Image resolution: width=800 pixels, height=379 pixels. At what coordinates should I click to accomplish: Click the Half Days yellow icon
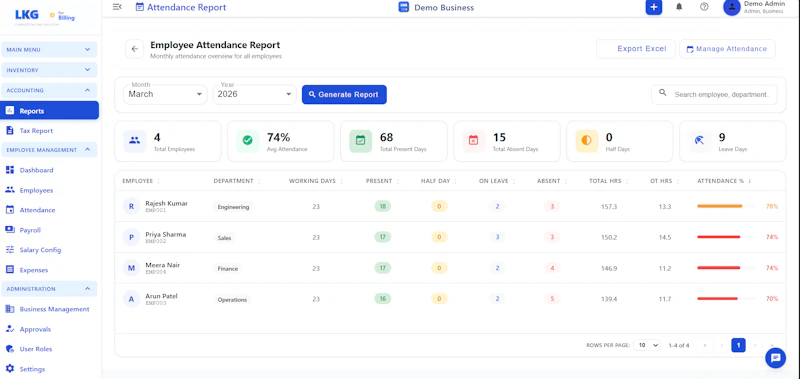tap(586, 141)
